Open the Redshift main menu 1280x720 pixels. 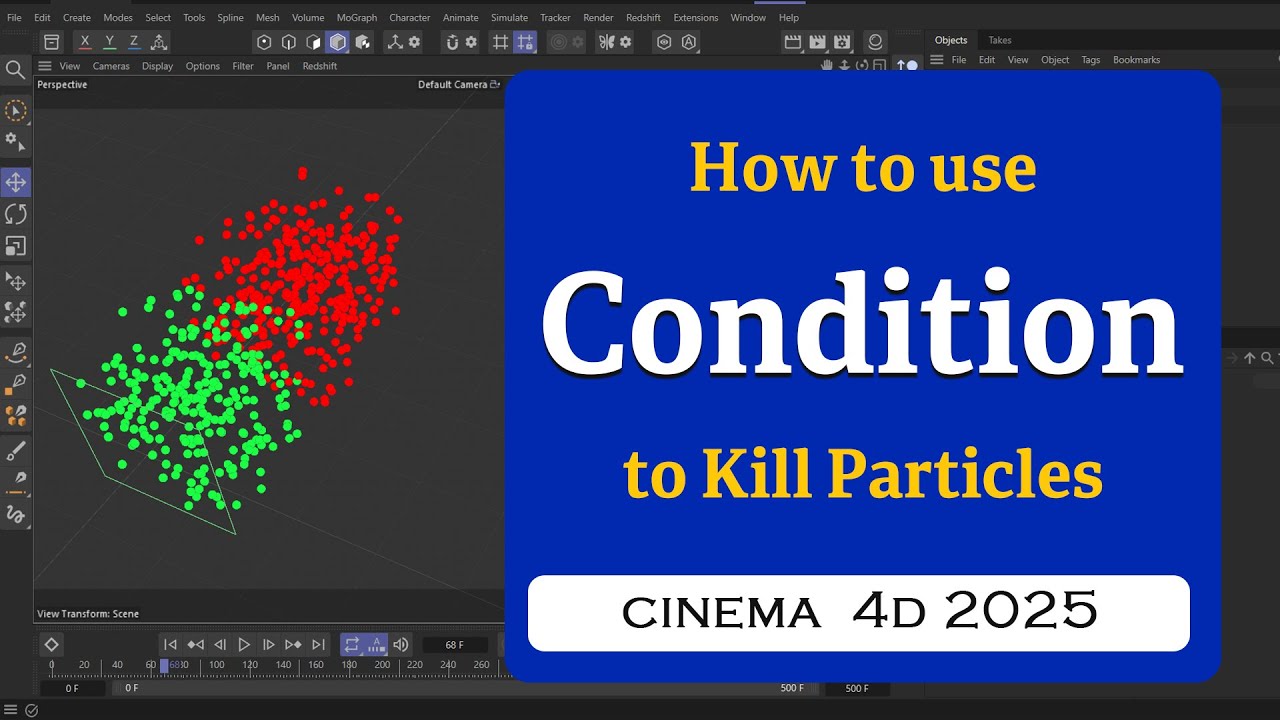[x=643, y=18]
